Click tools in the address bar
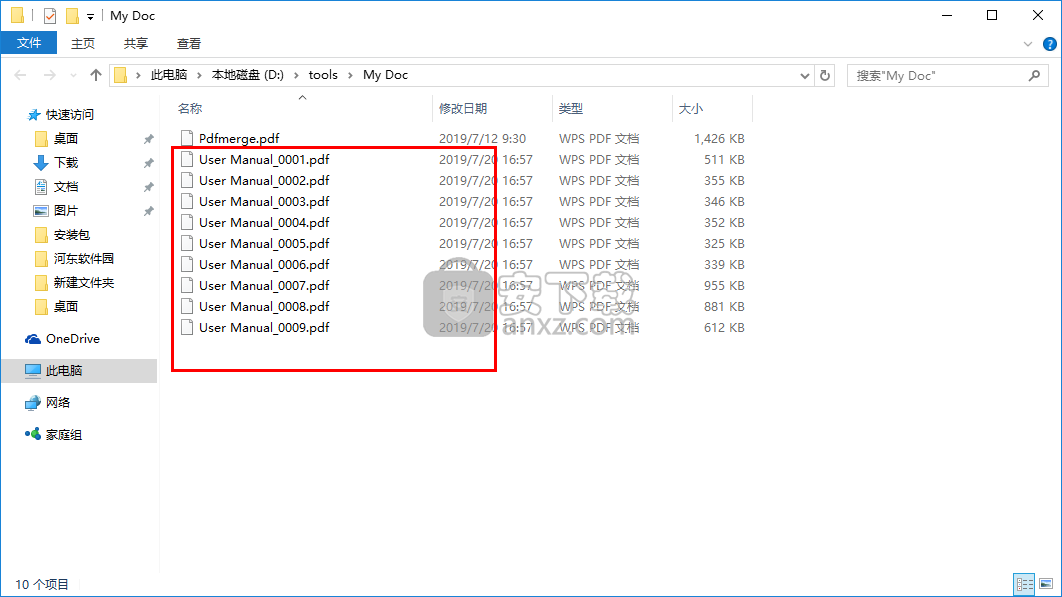 [x=323, y=75]
